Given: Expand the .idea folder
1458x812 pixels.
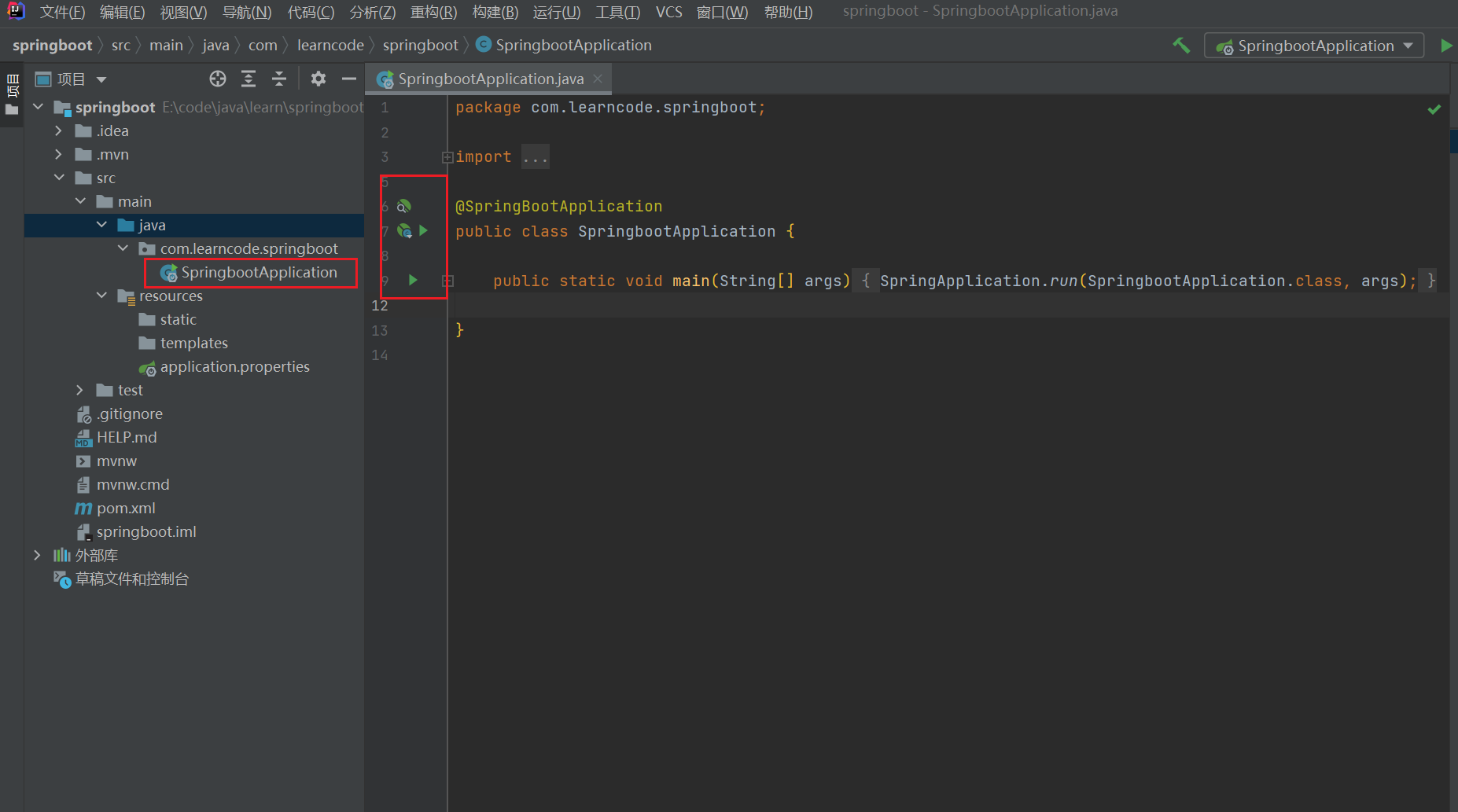Looking at the screenshot, I should point(59,130).
